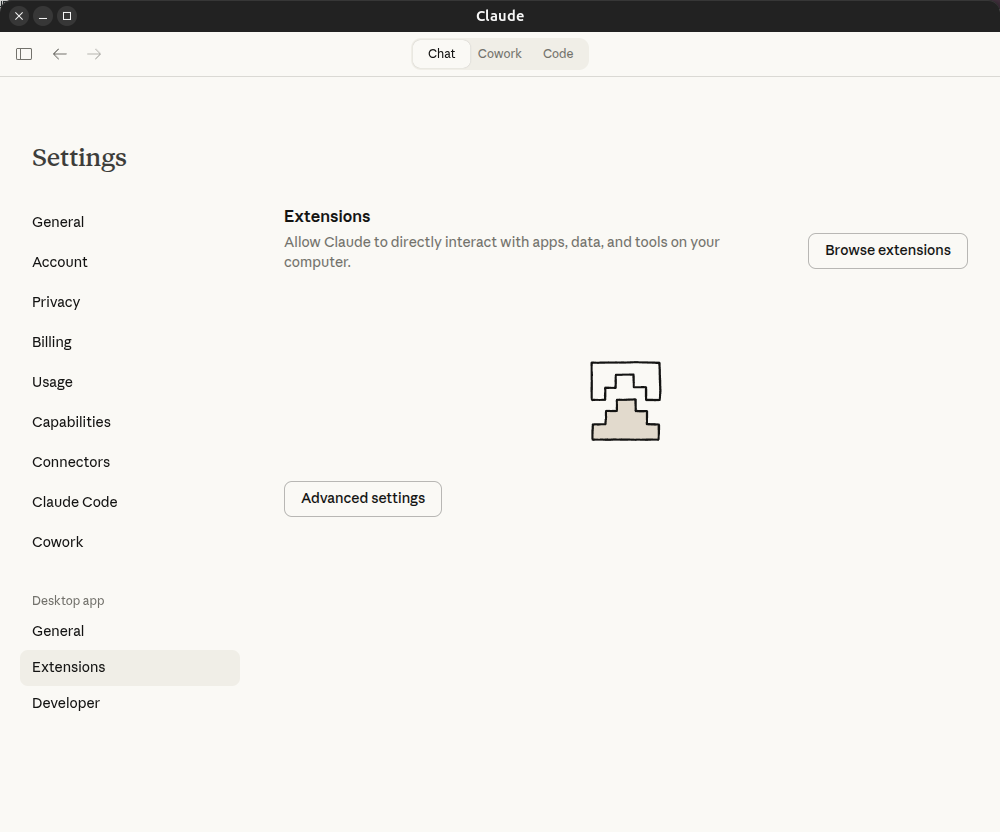Switch to the Chat tab
The height and width of the screenshot is (832, 1000).
coord(441,54)
